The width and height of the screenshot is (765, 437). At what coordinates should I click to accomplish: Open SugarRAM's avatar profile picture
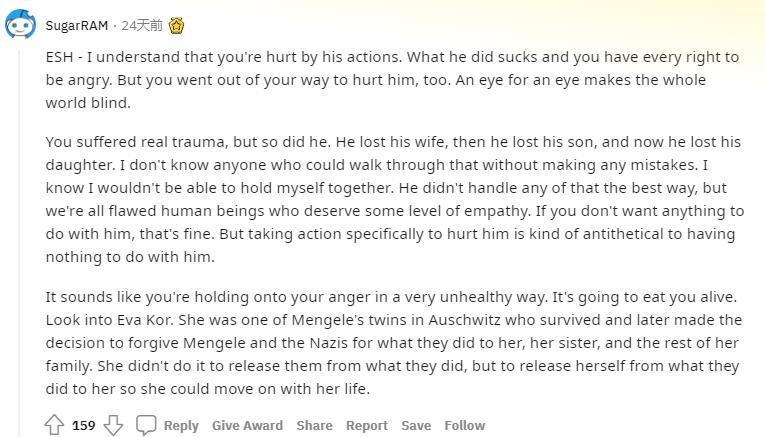point(20,24)
